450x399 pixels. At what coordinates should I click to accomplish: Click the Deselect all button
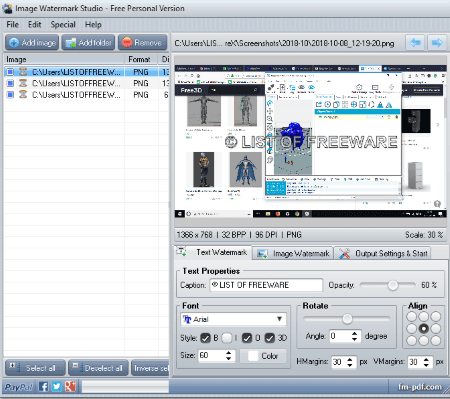tap(98, 368)
